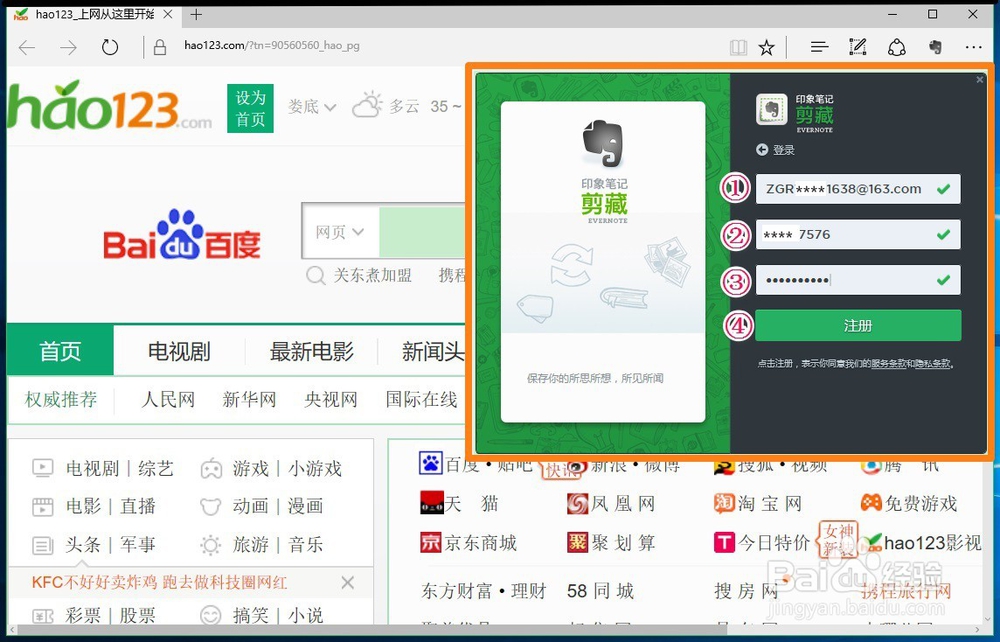Click the TV icon beside 电视剧
Screen dimensions: 1000x642
43,469
